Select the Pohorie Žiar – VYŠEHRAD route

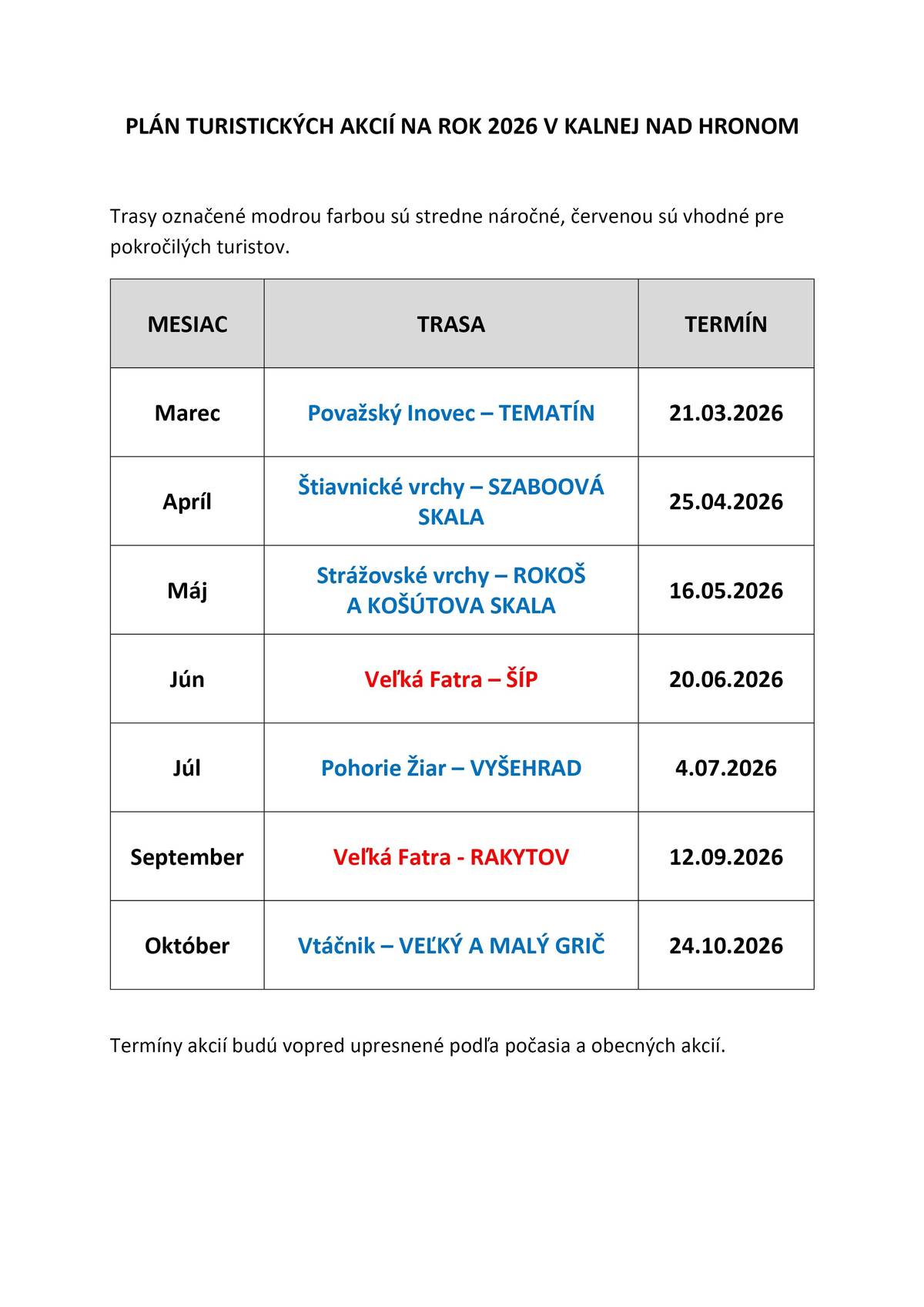click(x=450, y=768)
